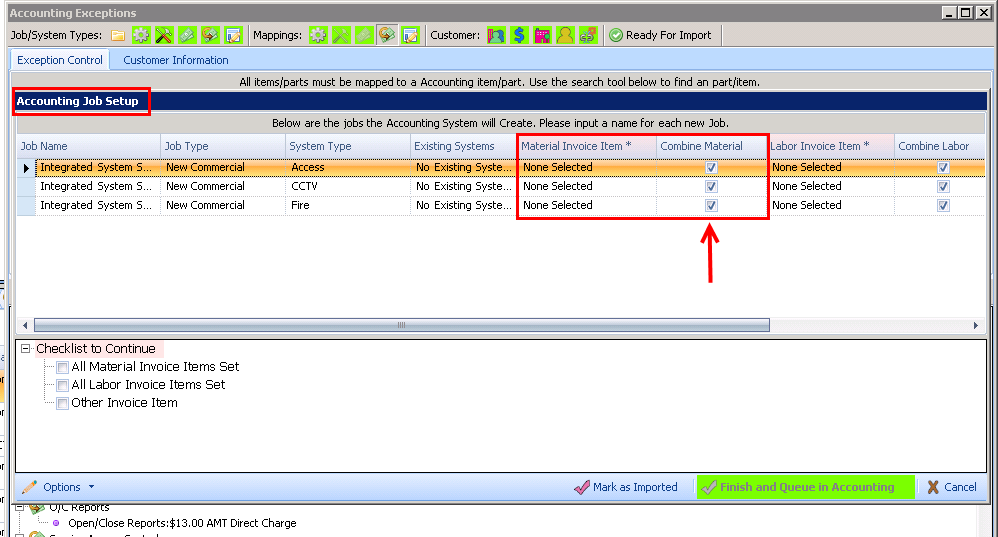This screenshot has width=998, height=537.
Task: Click the horizontal scrollbar thumb of the grid
Action: coord(402,325)
